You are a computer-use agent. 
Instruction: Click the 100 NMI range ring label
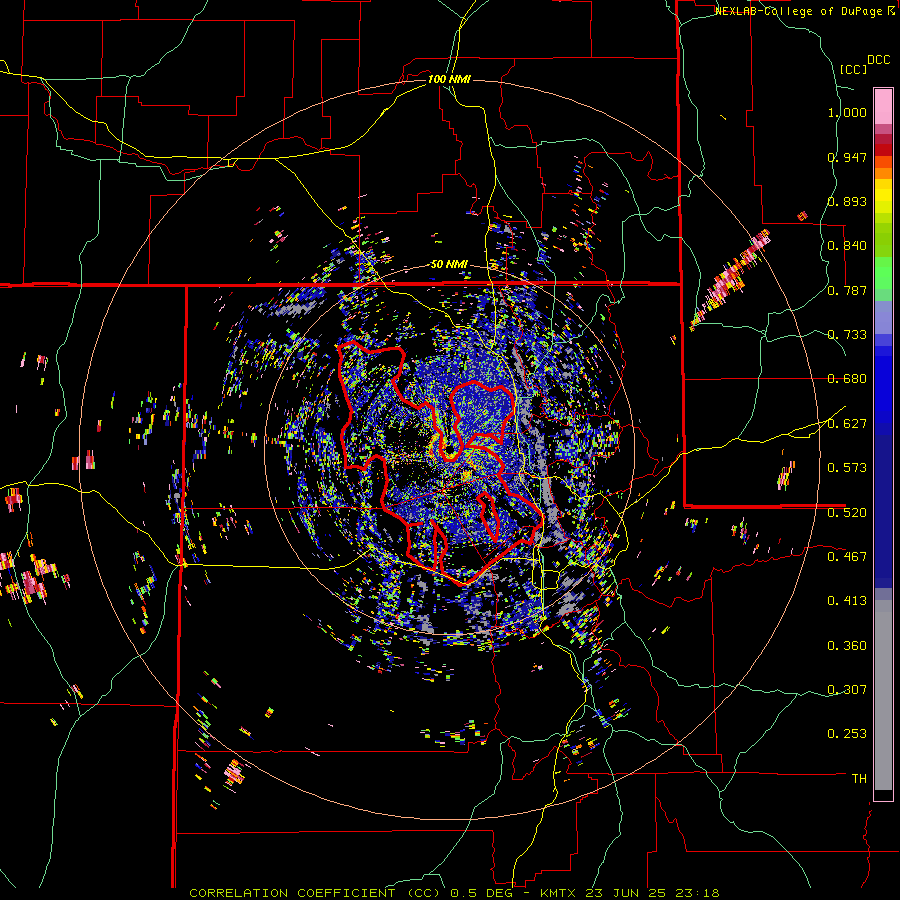click(449, 79)
